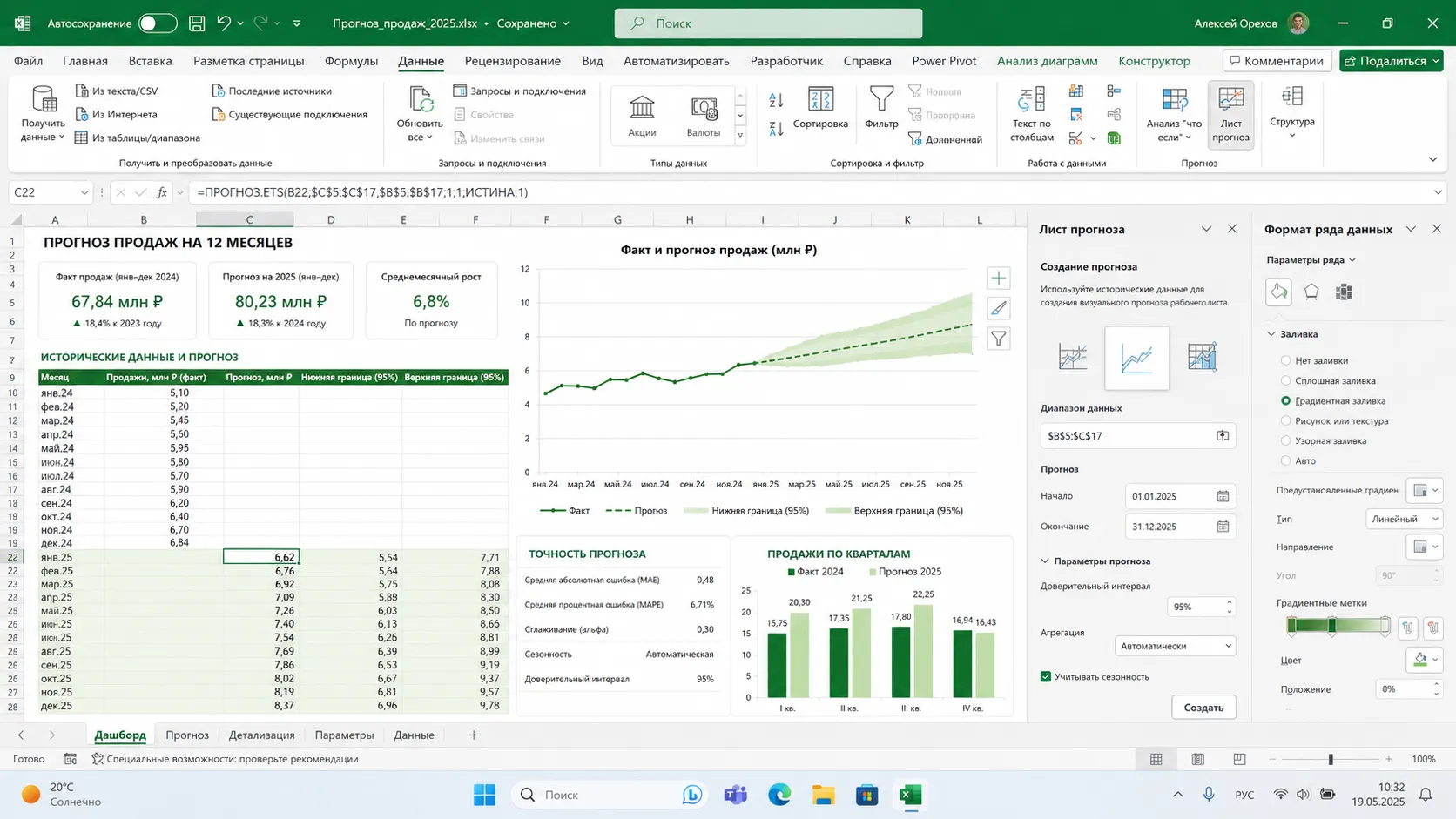Select the Акции data type
Screen dimensions: 1456x819
642,115
